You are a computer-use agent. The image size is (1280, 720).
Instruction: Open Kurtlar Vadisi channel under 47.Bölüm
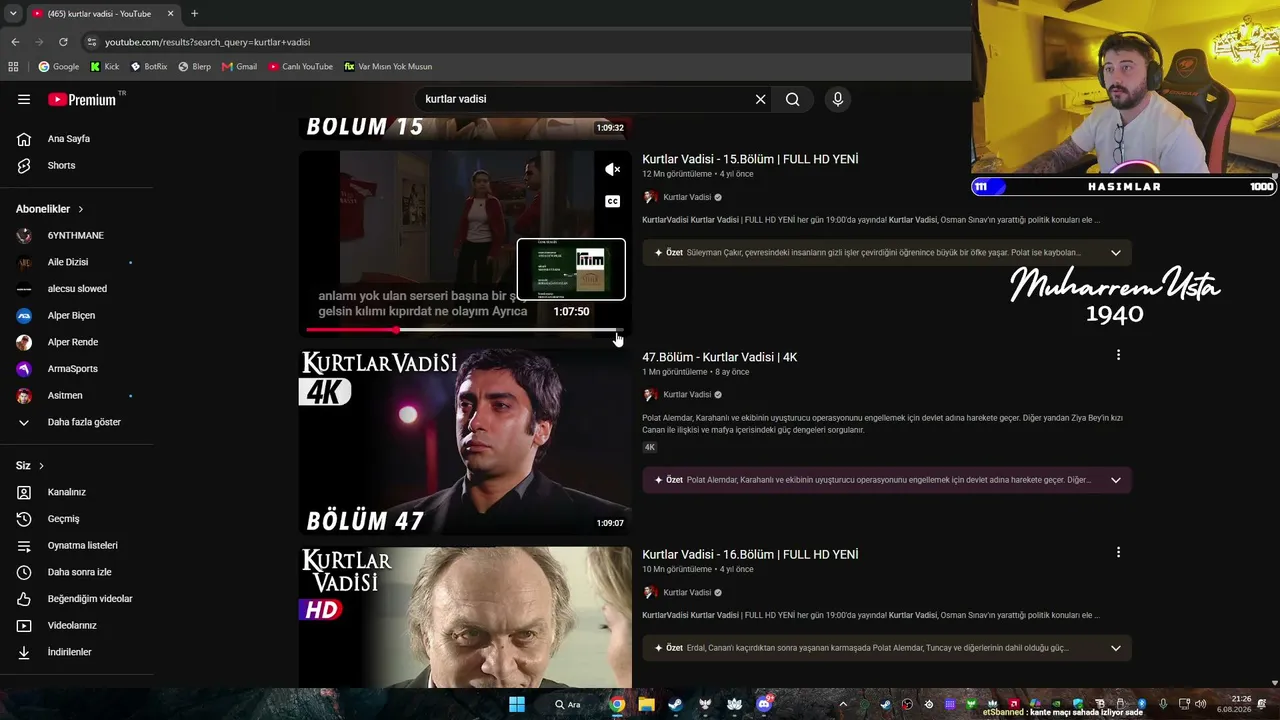click(687, 395)
